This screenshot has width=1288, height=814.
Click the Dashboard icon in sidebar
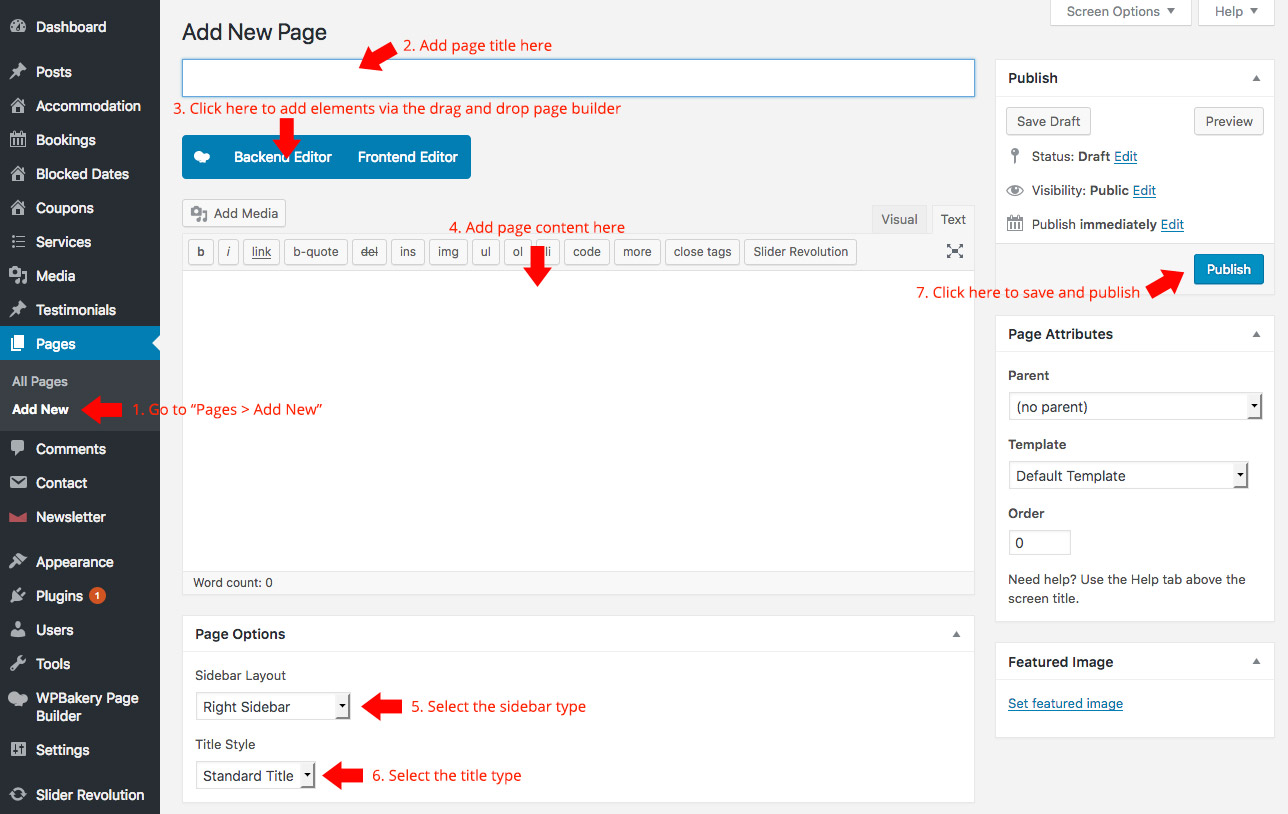pos(17,27)
